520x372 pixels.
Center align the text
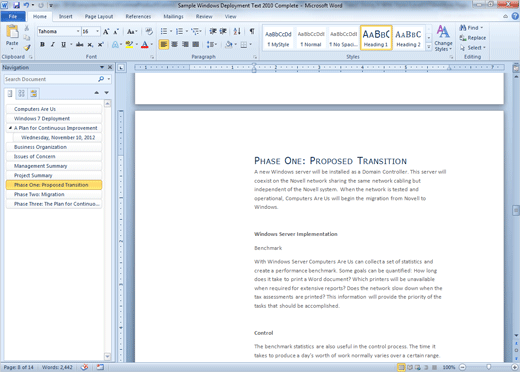(x=174, y=44)
